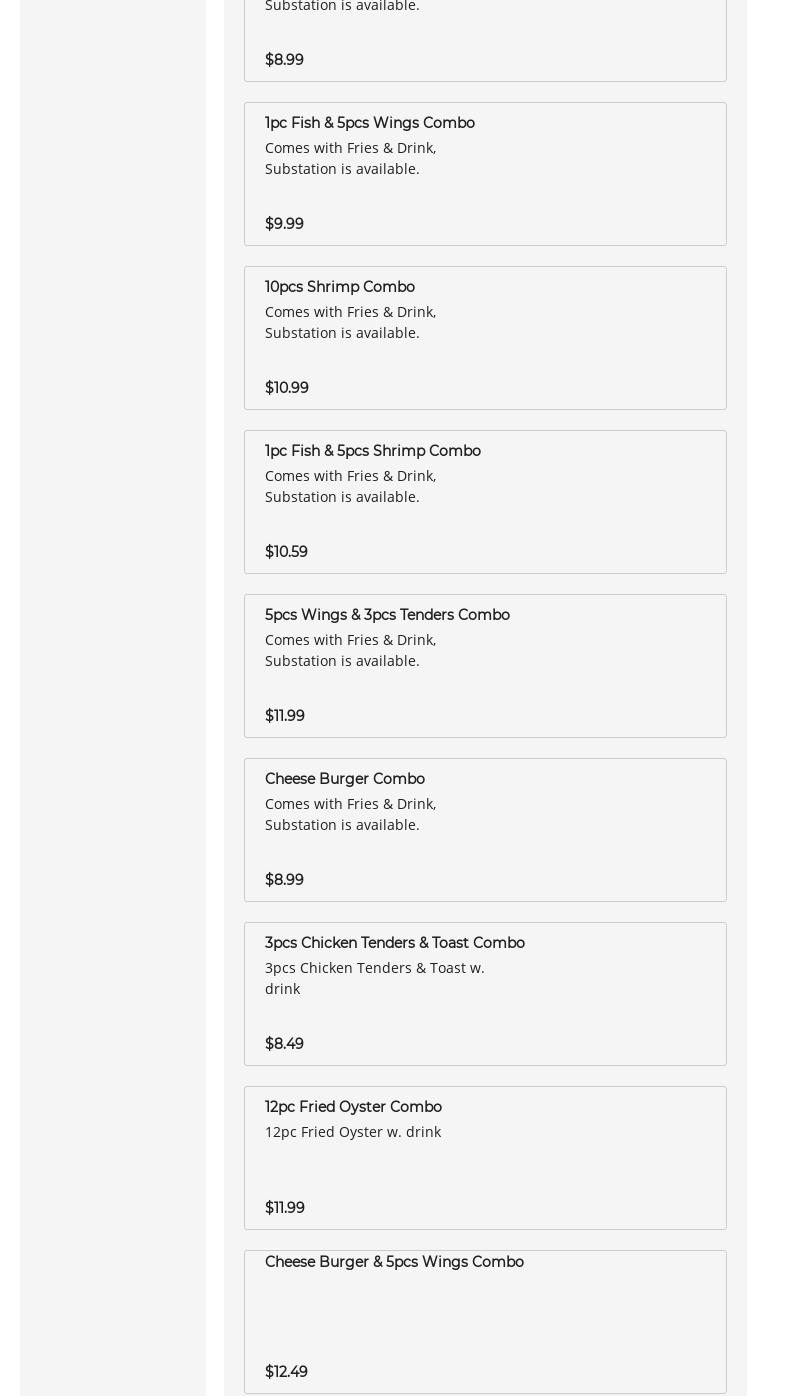Click the description under 10pcs Shrimp Combo
Screen dimensions: 785x1396
(x=350, y=322)
